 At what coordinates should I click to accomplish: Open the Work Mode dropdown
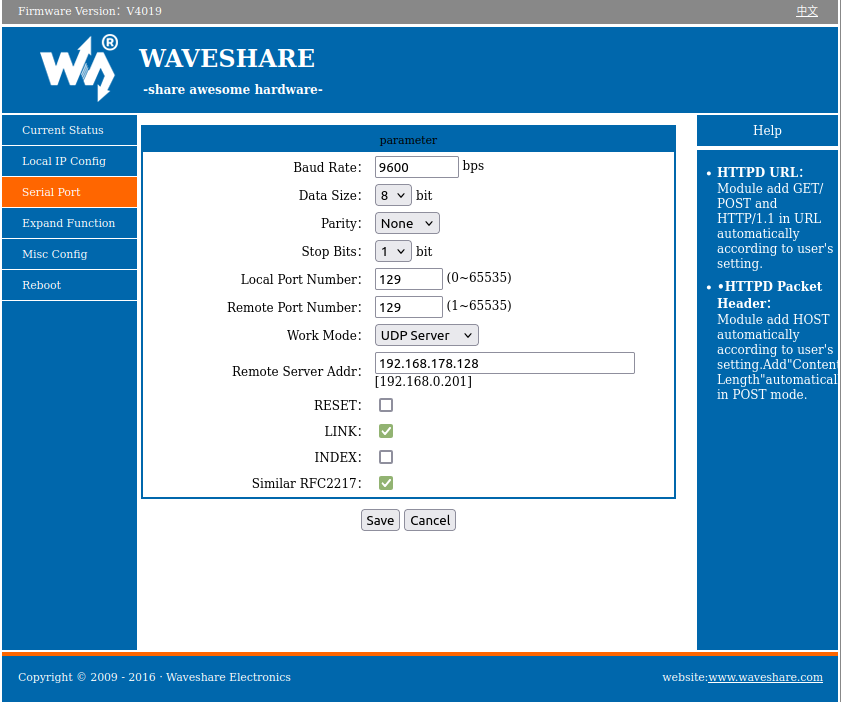click(x=426, y=335)
